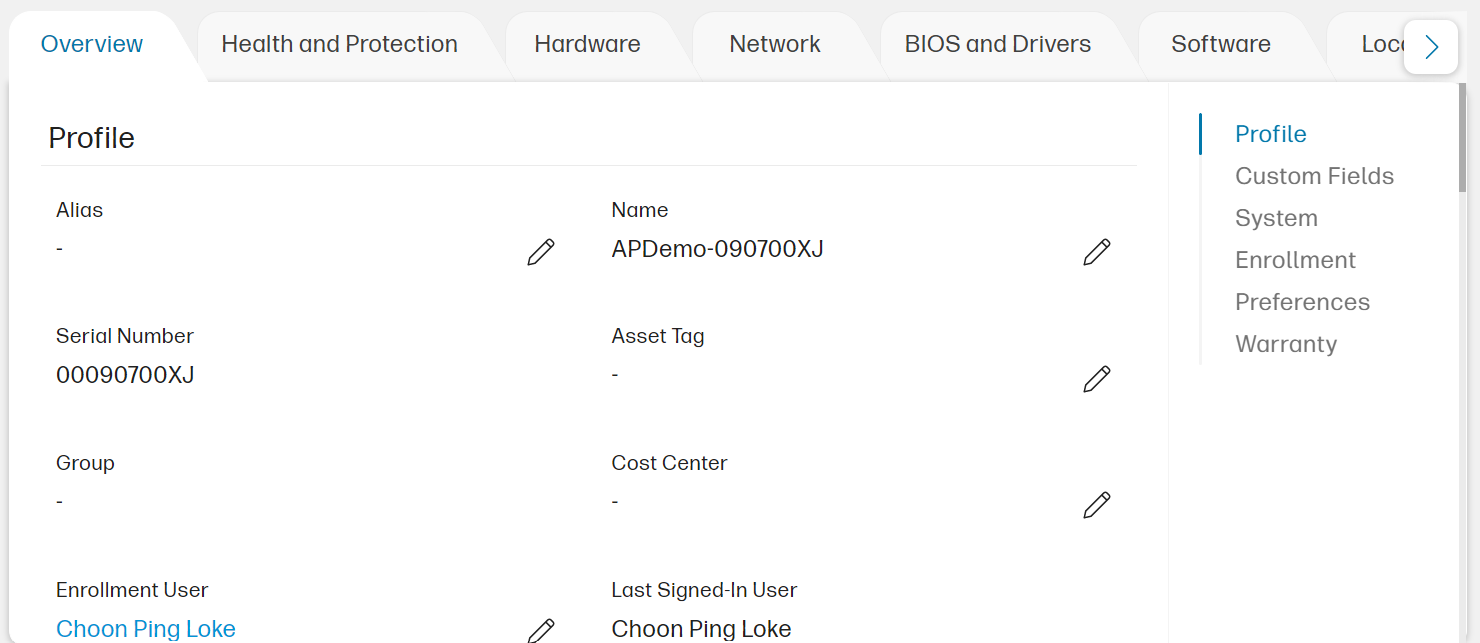Open the Hardware tab
The height and width of the screenshot is (643, 1480).
587,44
